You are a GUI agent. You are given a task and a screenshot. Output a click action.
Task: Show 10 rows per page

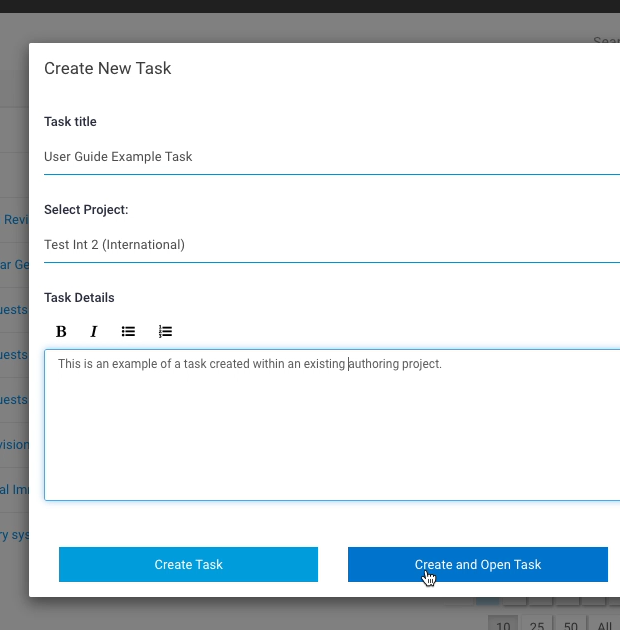coord(503,624)
